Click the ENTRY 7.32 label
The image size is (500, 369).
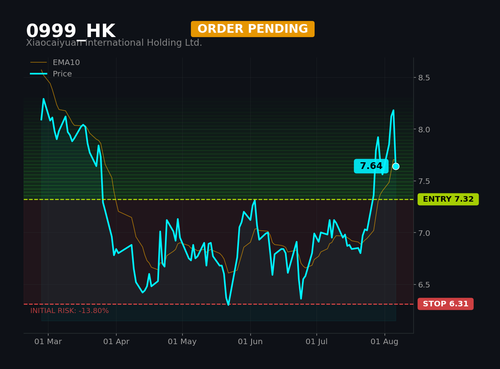(x=448, y=199)
